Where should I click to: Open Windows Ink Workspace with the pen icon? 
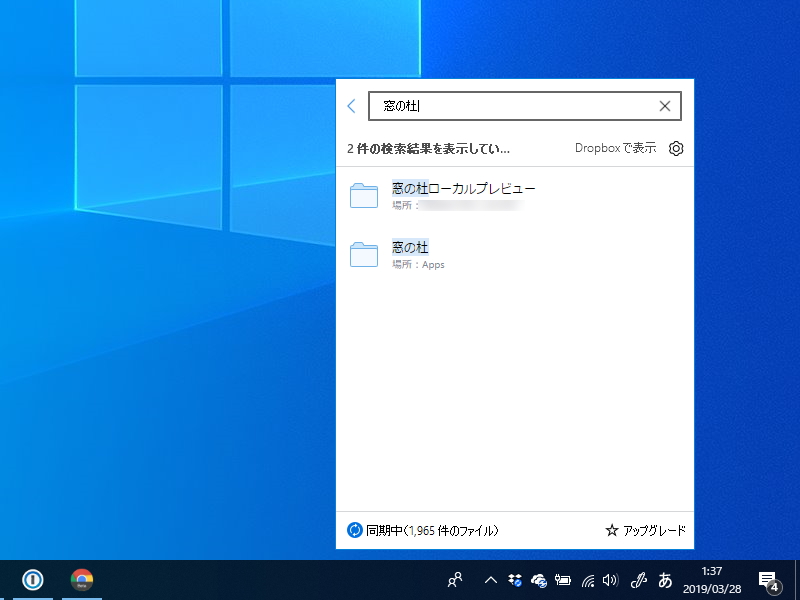click(x=638, y=580)
